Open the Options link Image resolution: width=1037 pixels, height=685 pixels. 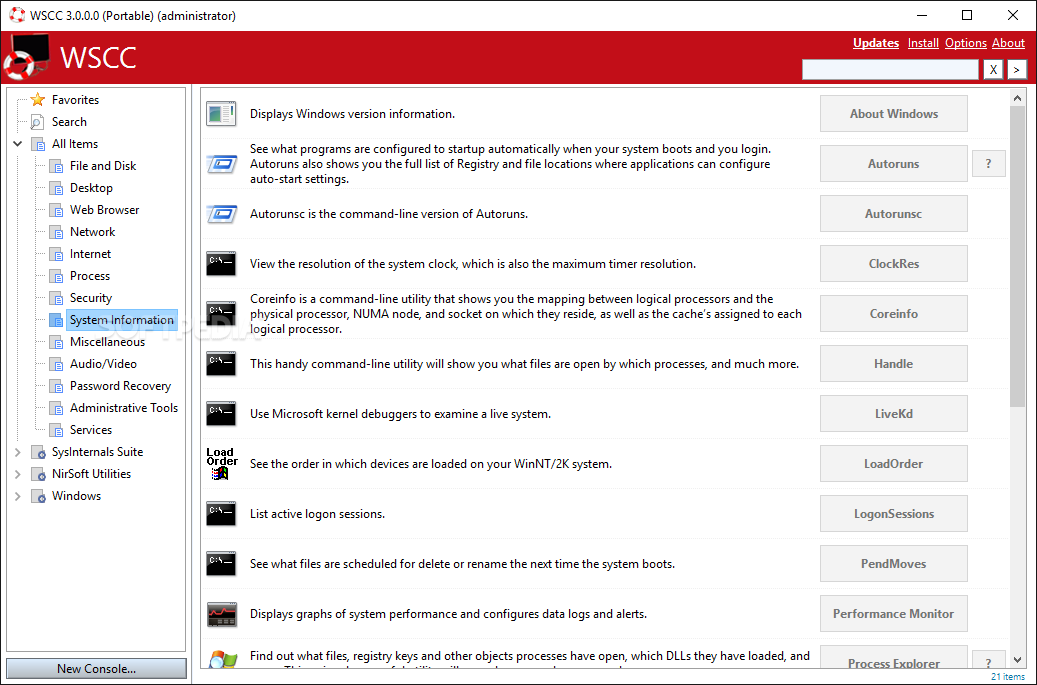pyautogui.click(x=966, y=43)
